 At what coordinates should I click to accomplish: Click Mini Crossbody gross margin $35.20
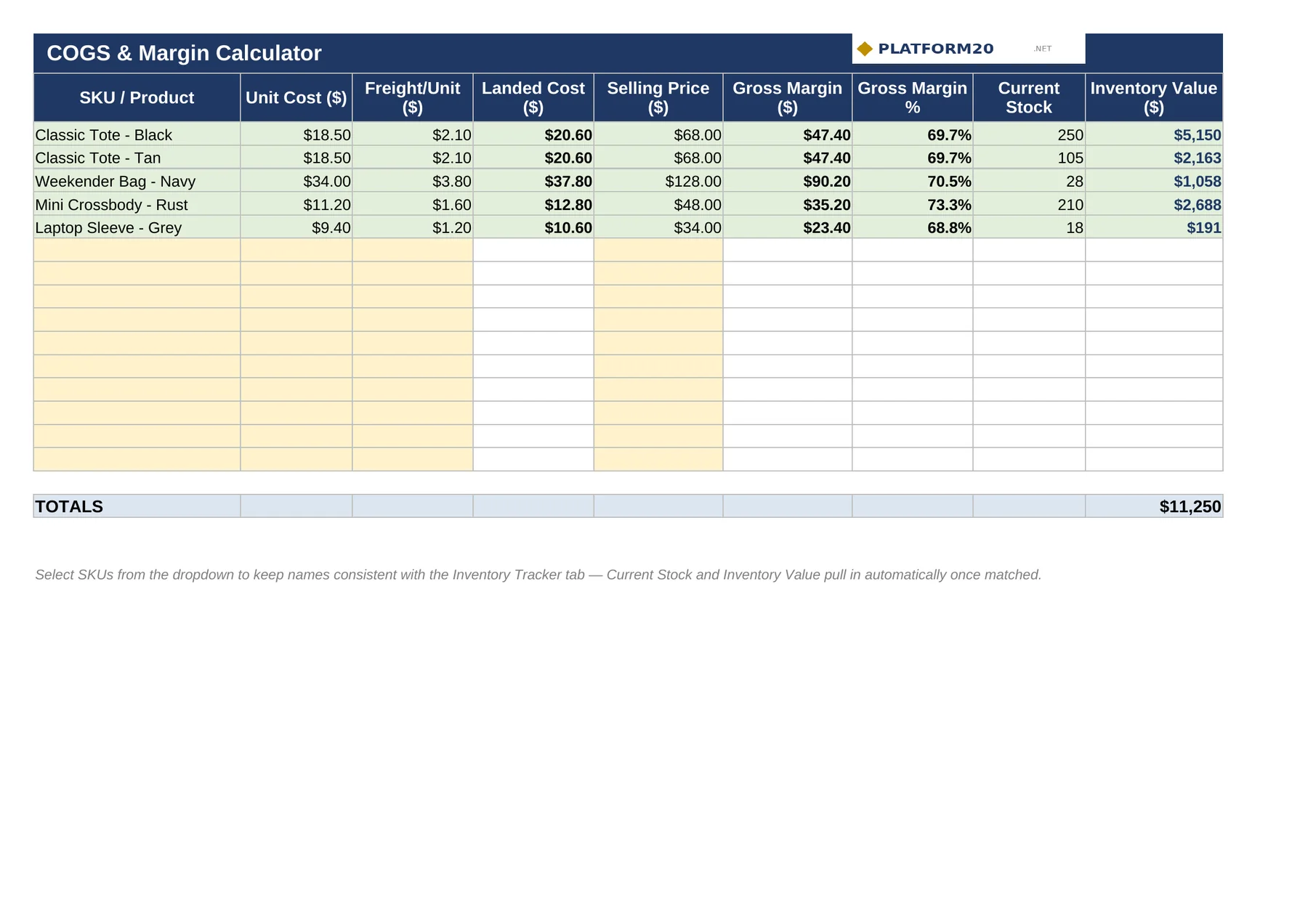point(788,204)
